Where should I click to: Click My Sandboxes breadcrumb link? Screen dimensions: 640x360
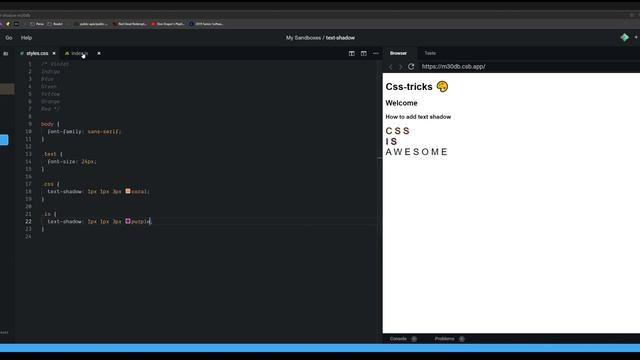tap(303, 38)
